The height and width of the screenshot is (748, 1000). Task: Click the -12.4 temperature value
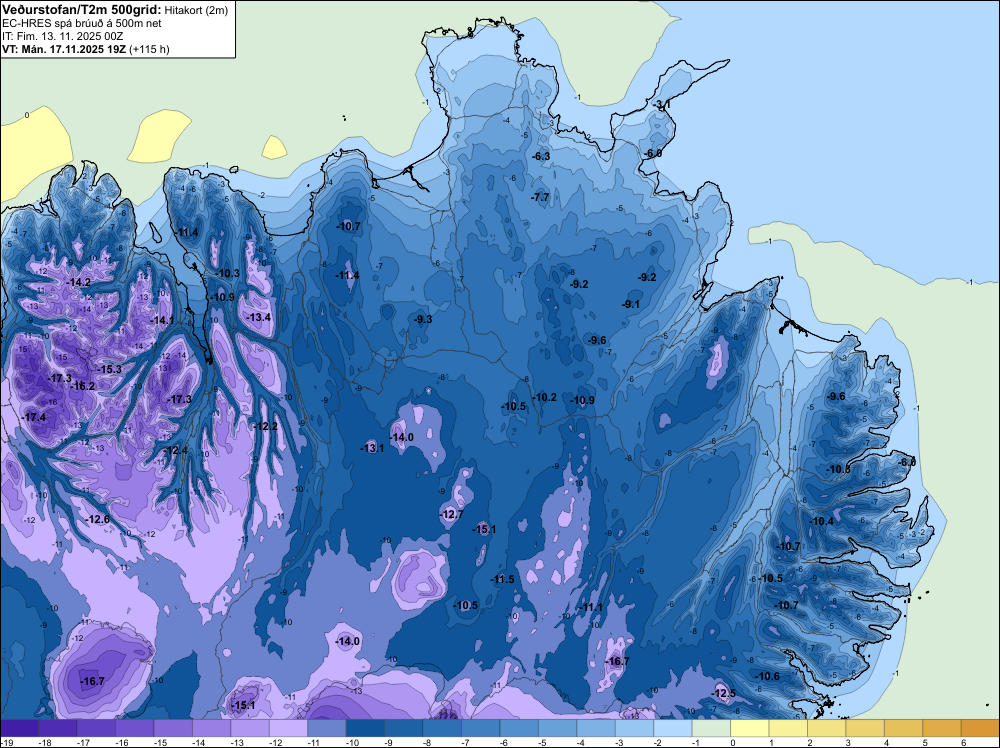[x=177, y=450]
